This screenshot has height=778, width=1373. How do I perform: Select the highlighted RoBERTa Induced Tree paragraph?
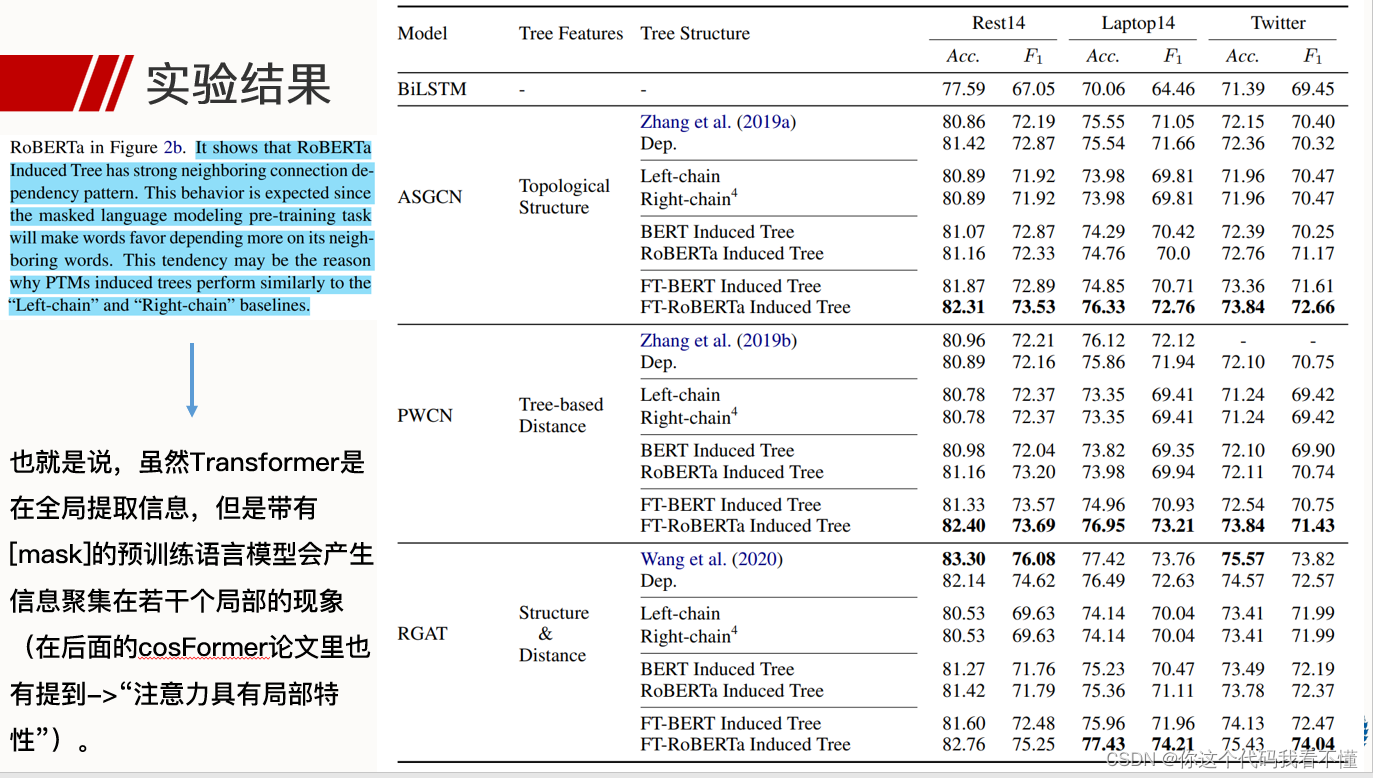point(190,227)
